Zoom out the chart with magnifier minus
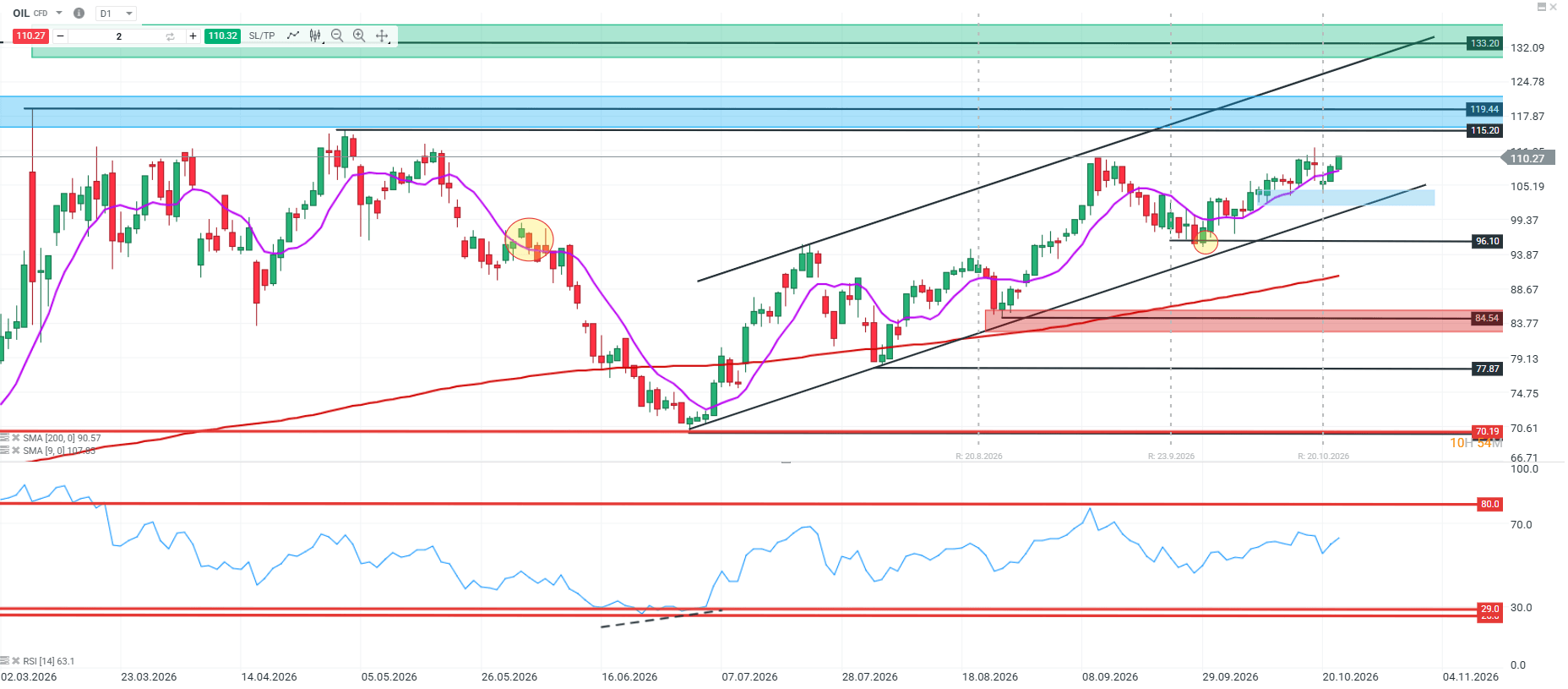The image size is (1568, 689). [x=337, y=36]
